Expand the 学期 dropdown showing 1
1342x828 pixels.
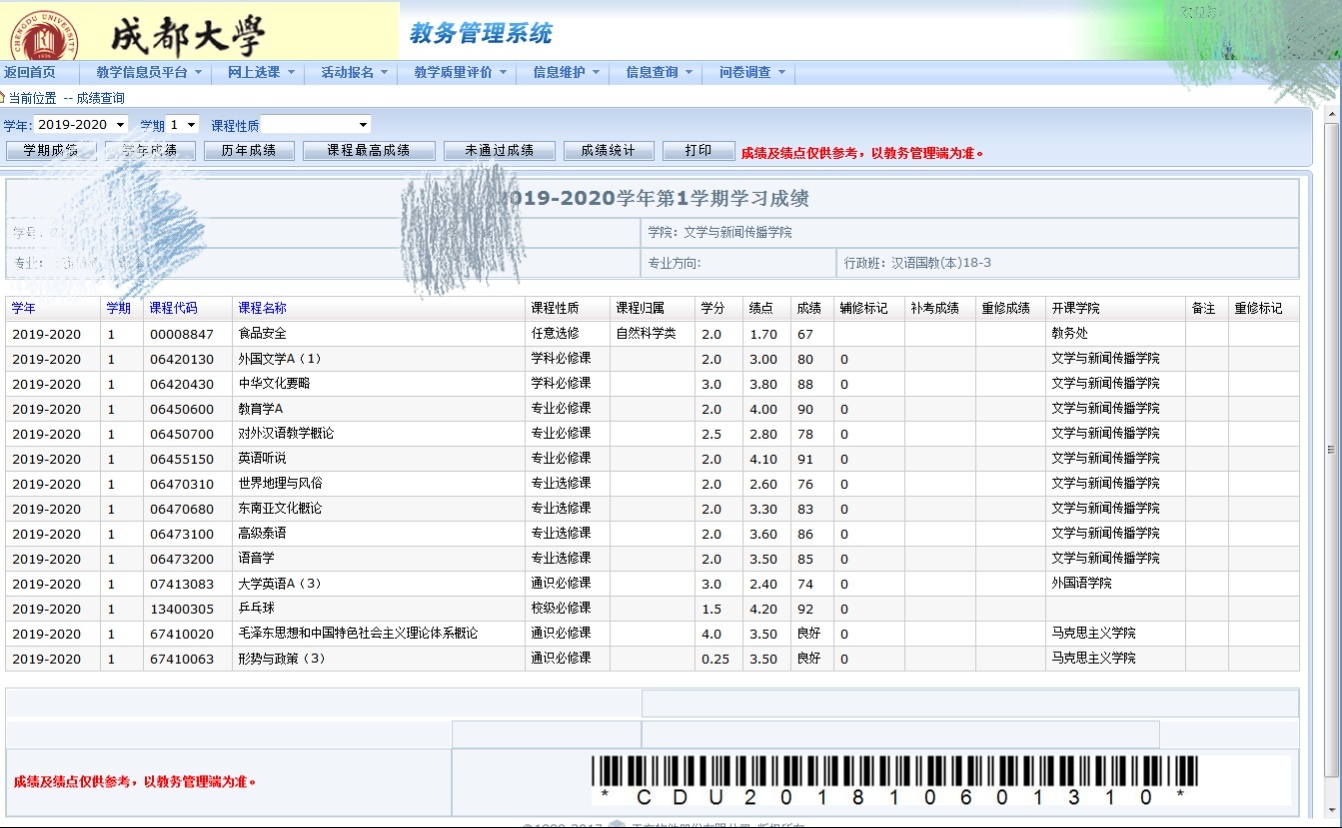click(x=183, y=125)
